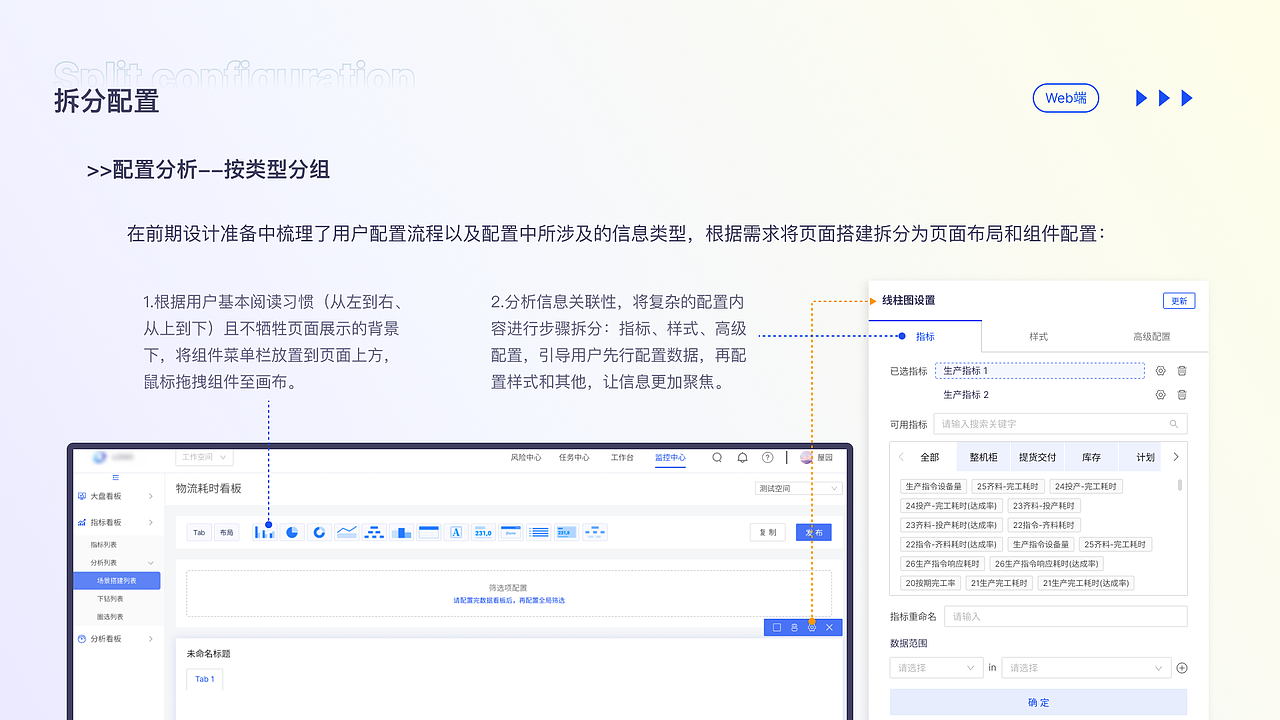Select the table component icon
Screen dimensions: 1280x720
coord(428,532)
